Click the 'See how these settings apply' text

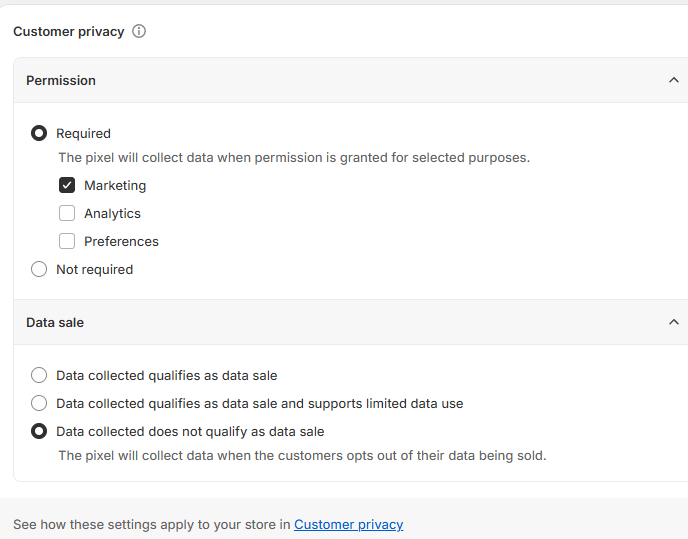[x=152, y=524]
